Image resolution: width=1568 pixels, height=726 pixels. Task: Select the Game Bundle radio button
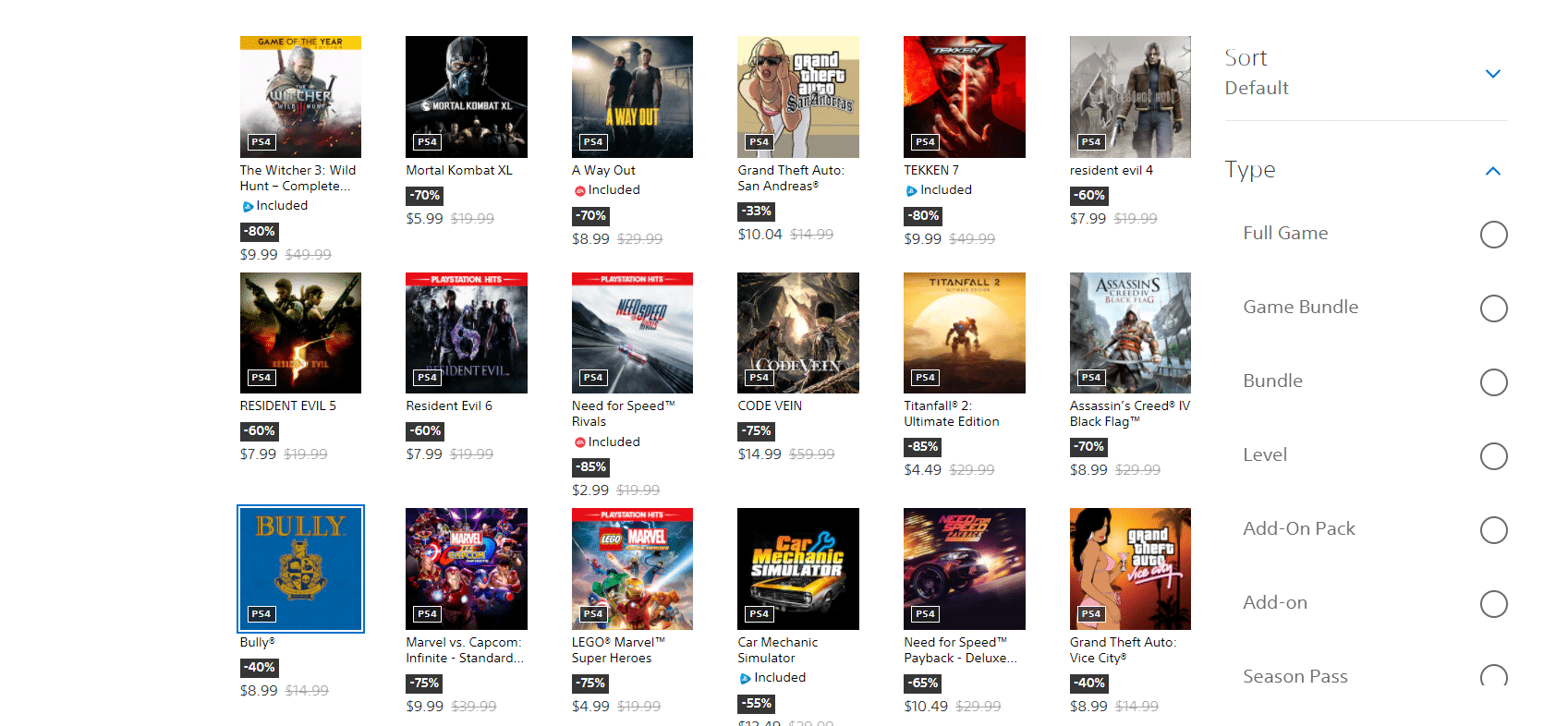[x=1493, y=309]
